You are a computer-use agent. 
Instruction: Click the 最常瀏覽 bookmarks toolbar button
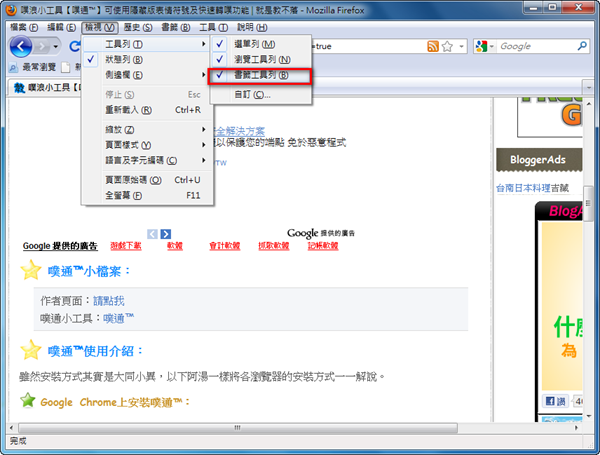click(x=33, y=68)
